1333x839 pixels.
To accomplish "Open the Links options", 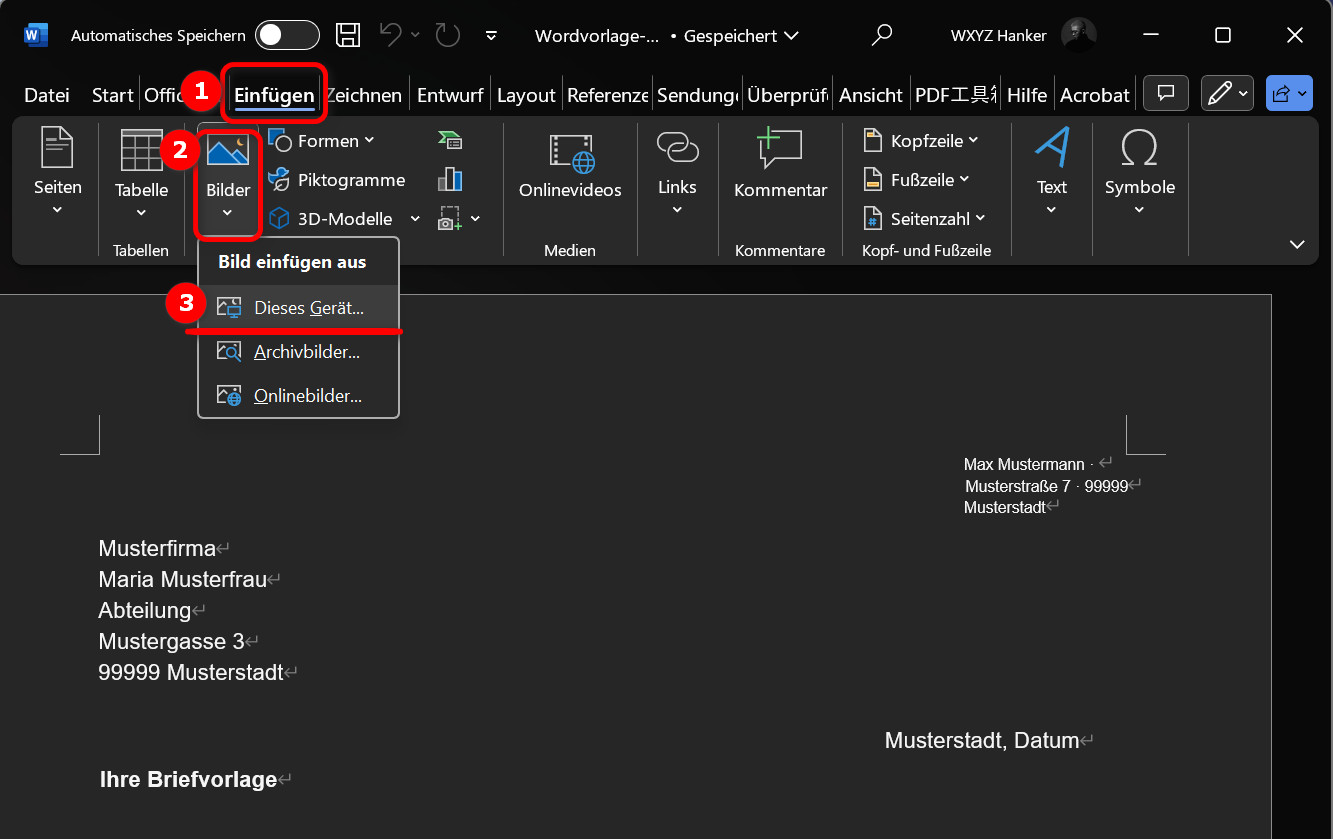I will [677, 176].
